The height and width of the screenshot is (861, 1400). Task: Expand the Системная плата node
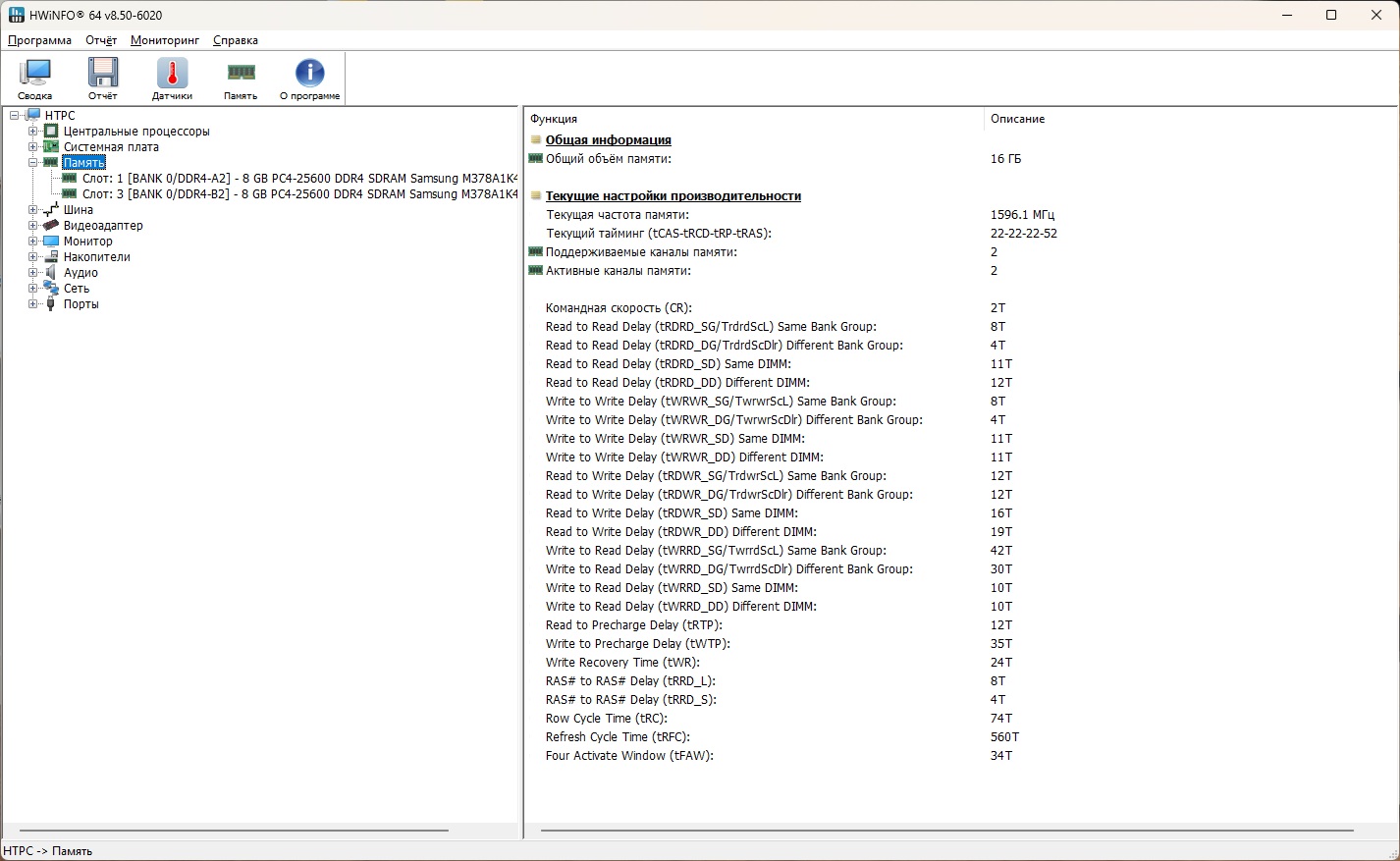[33, 146]
